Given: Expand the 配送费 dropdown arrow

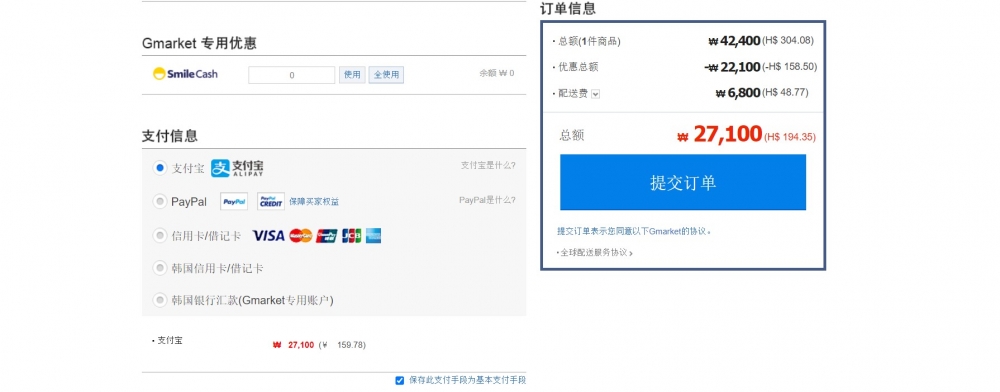Looking at the screenshot, I should tap(596, 94).
